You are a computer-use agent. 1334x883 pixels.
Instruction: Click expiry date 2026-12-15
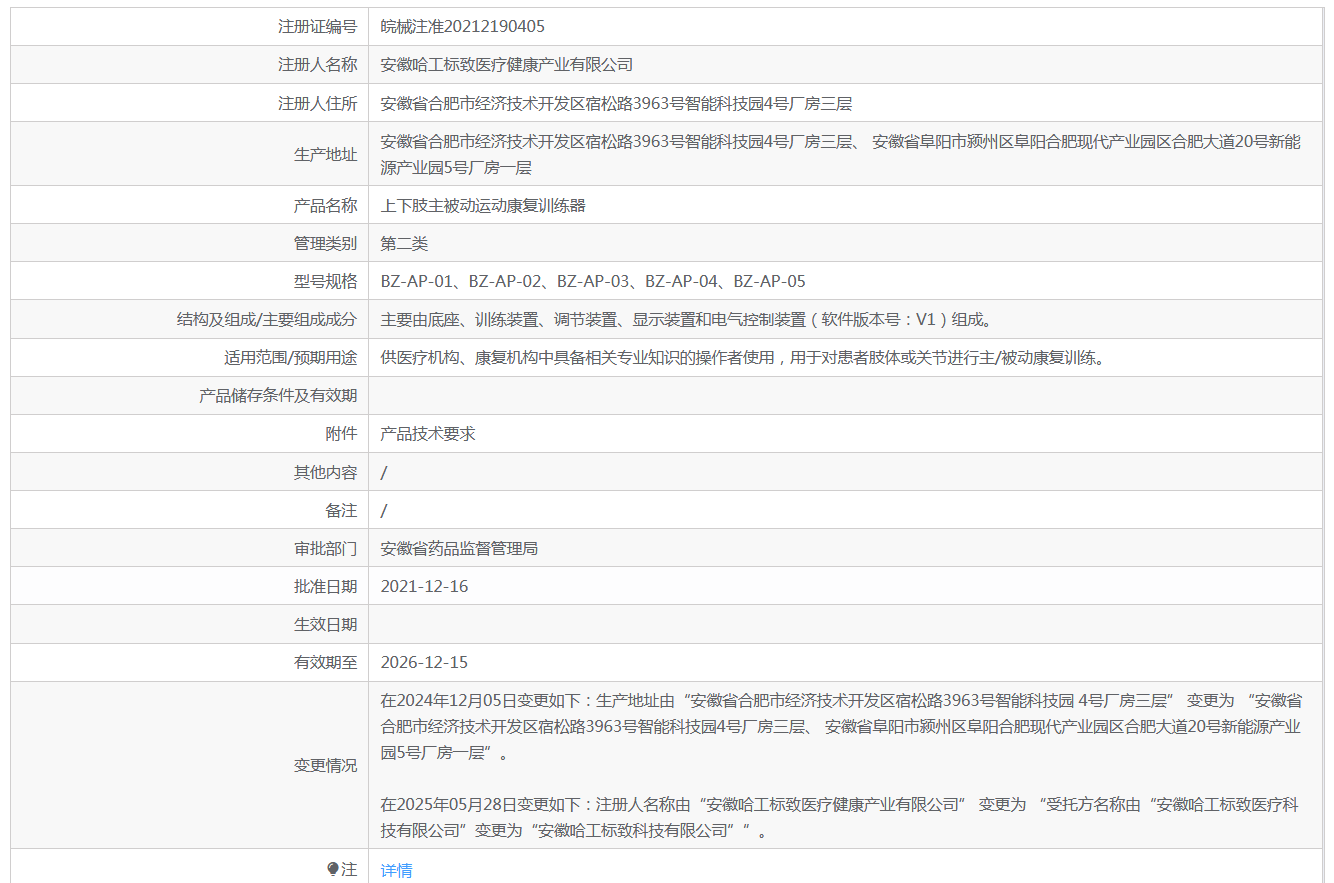point(424,662)
